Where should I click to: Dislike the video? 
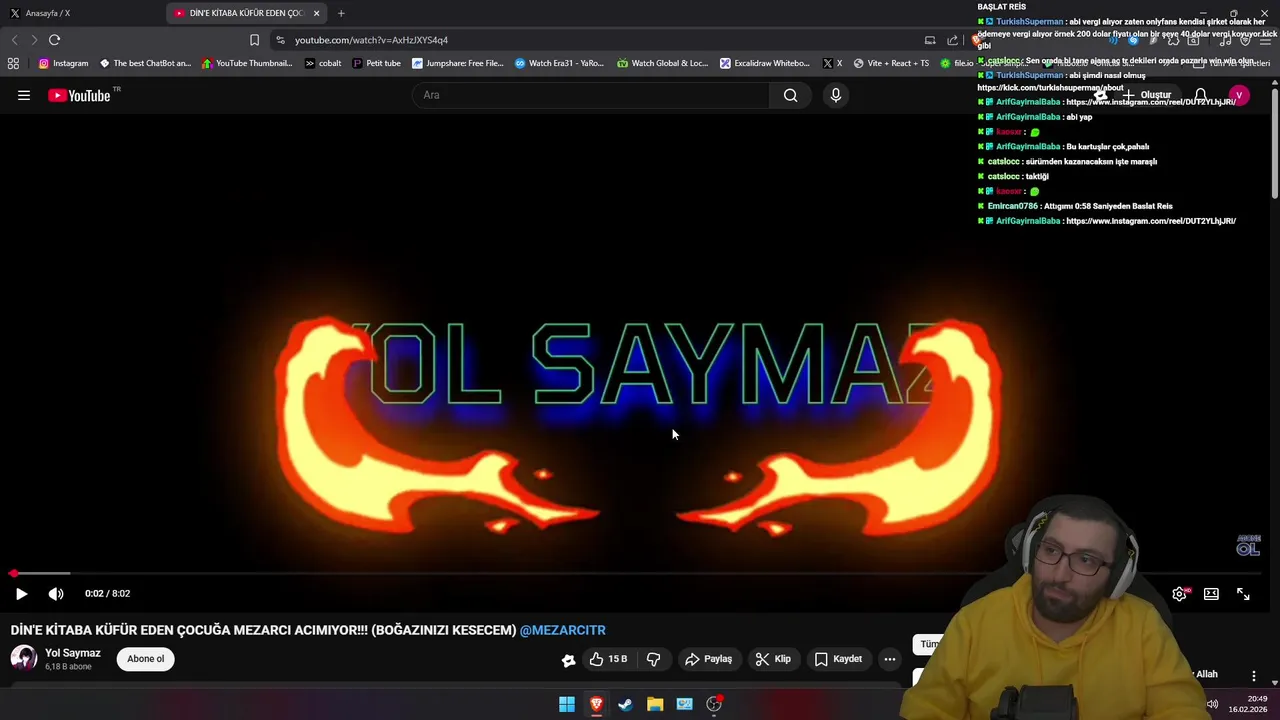click(653, 659)
